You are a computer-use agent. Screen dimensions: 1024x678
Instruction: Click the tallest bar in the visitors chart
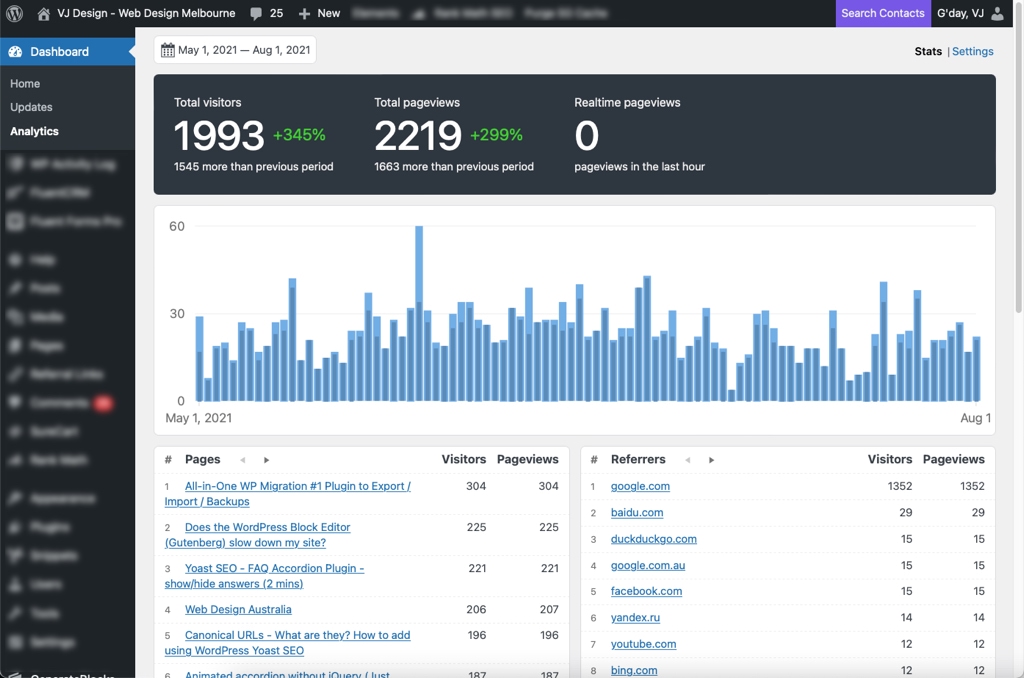(419, 310)
